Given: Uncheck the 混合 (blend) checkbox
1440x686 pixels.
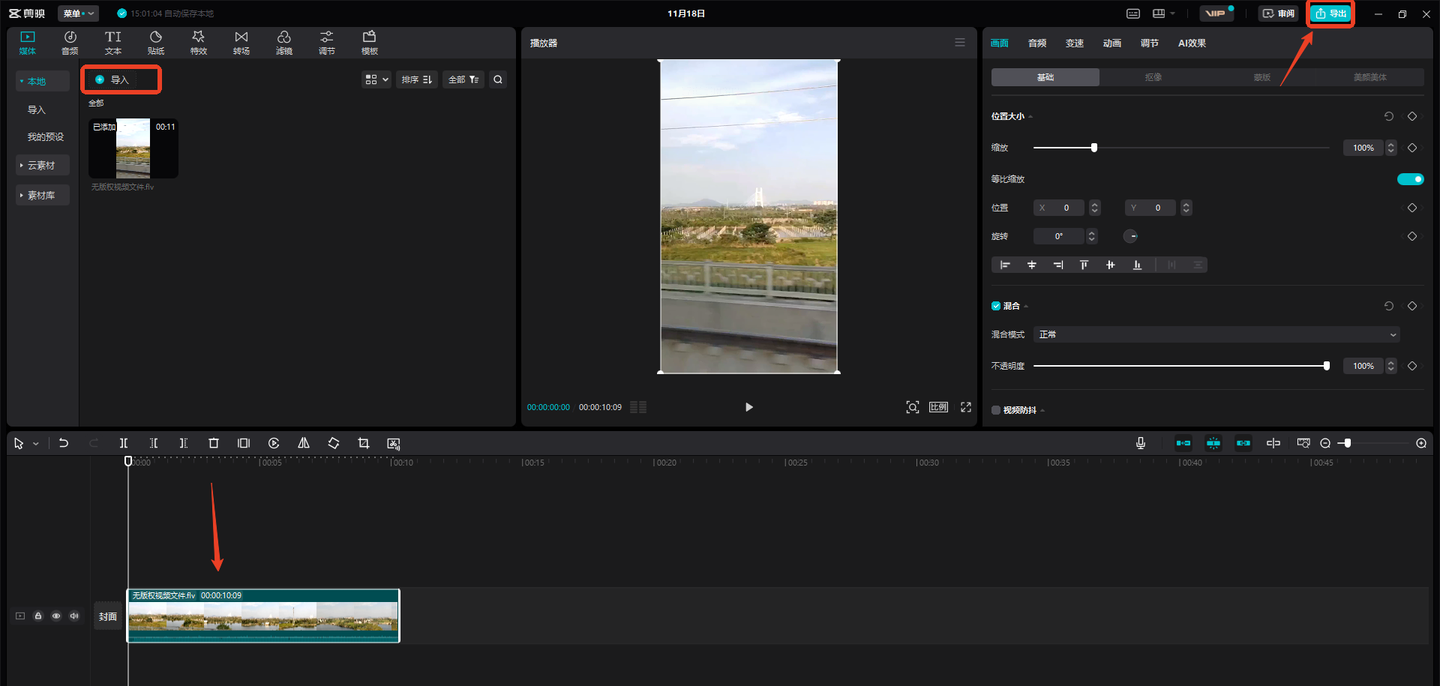Looking at the screenshot, I should [x=996, y=306].
